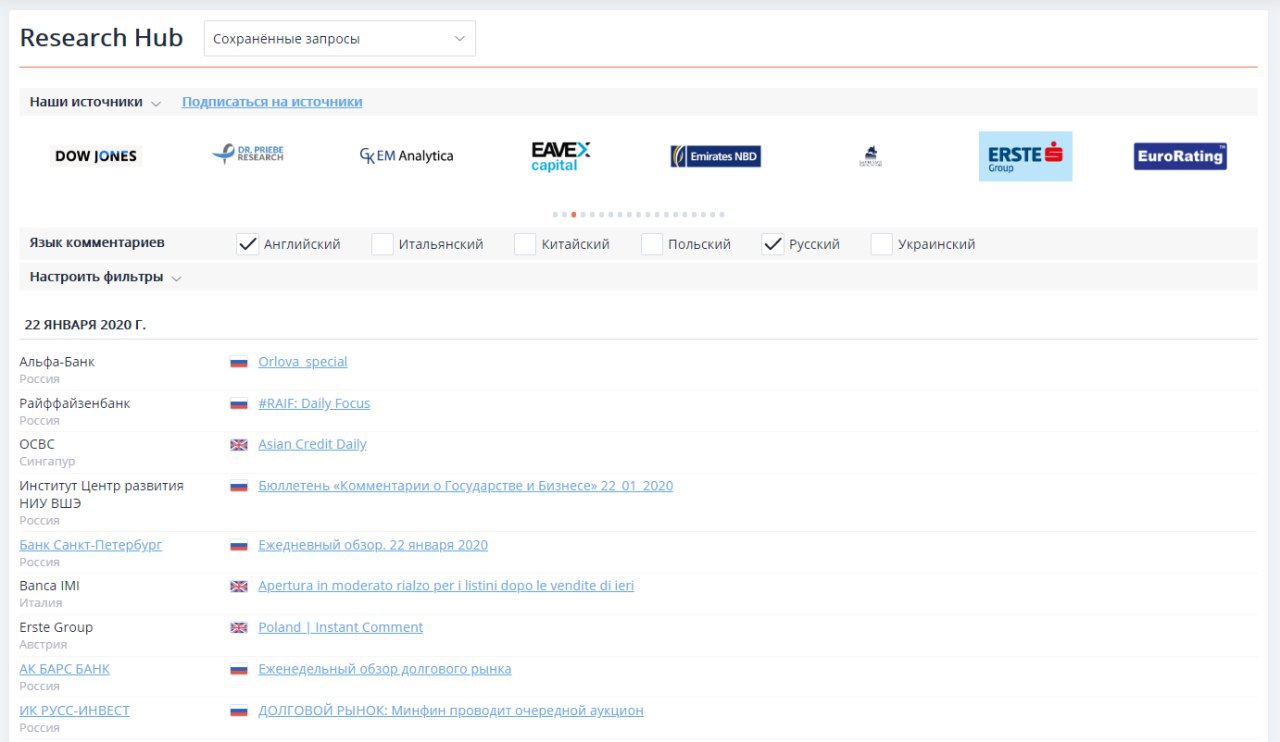Open Ежедневный обзор. 22 января 2020

[x=373, y=545]
